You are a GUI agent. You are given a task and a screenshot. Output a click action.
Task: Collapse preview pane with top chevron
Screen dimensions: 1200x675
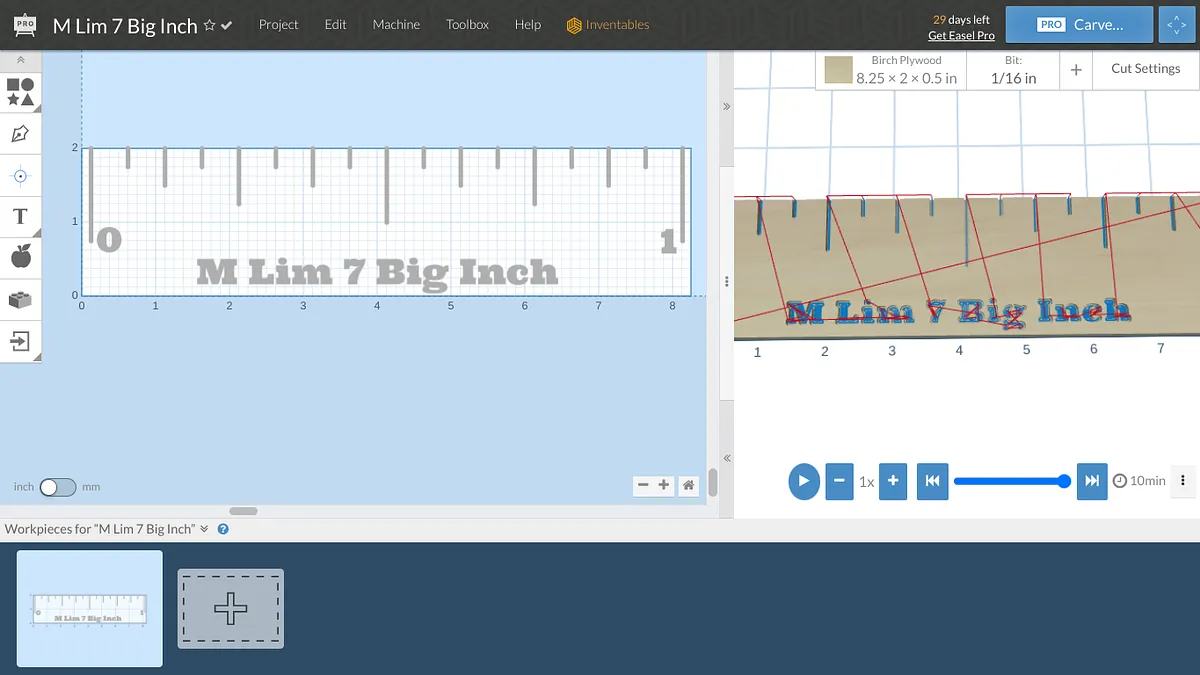click(727, 106)
